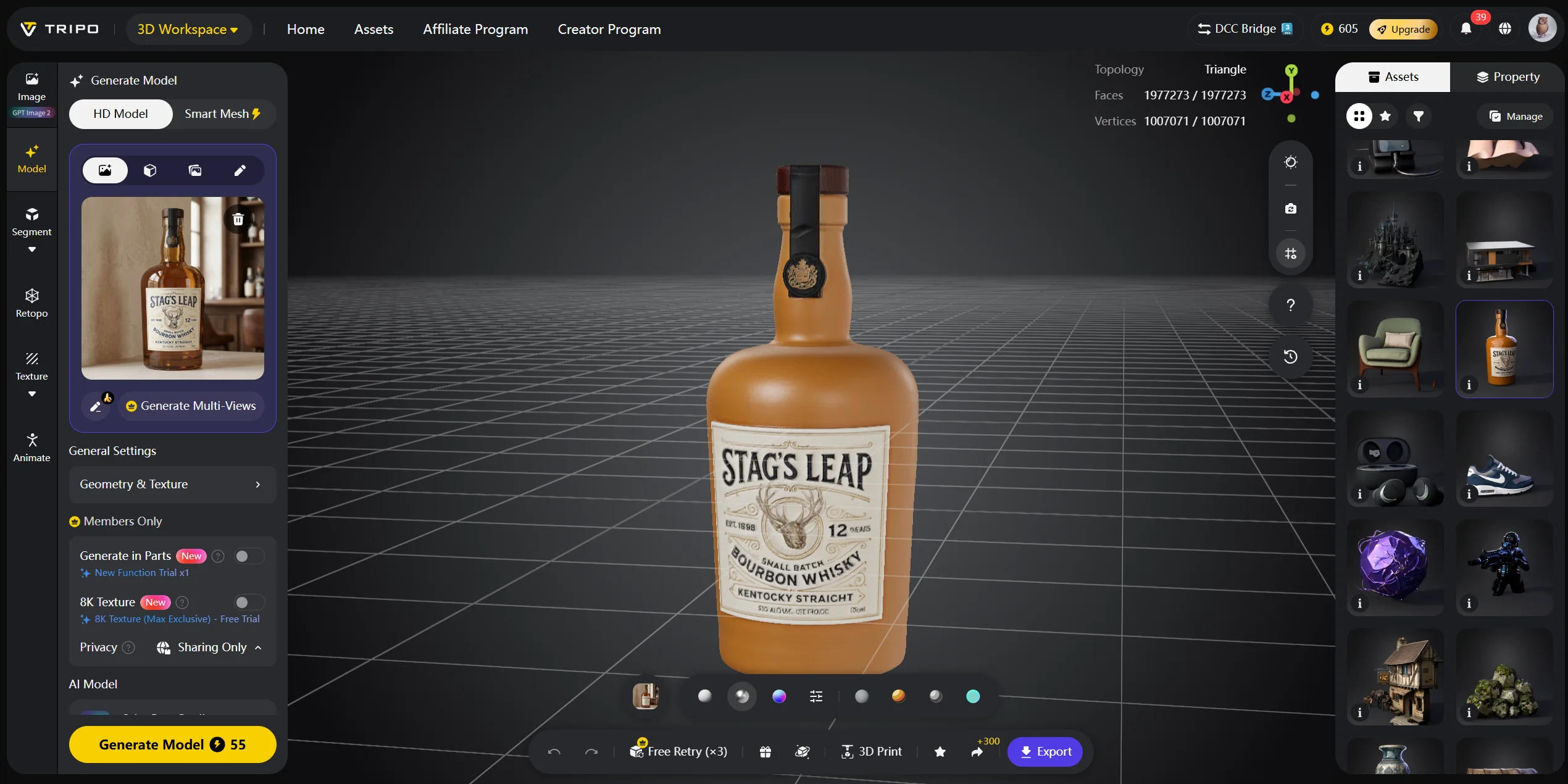Screen dimensions: 1568x784
Task: Open the Assets page in top nav
Action: [x=373, y=29]
